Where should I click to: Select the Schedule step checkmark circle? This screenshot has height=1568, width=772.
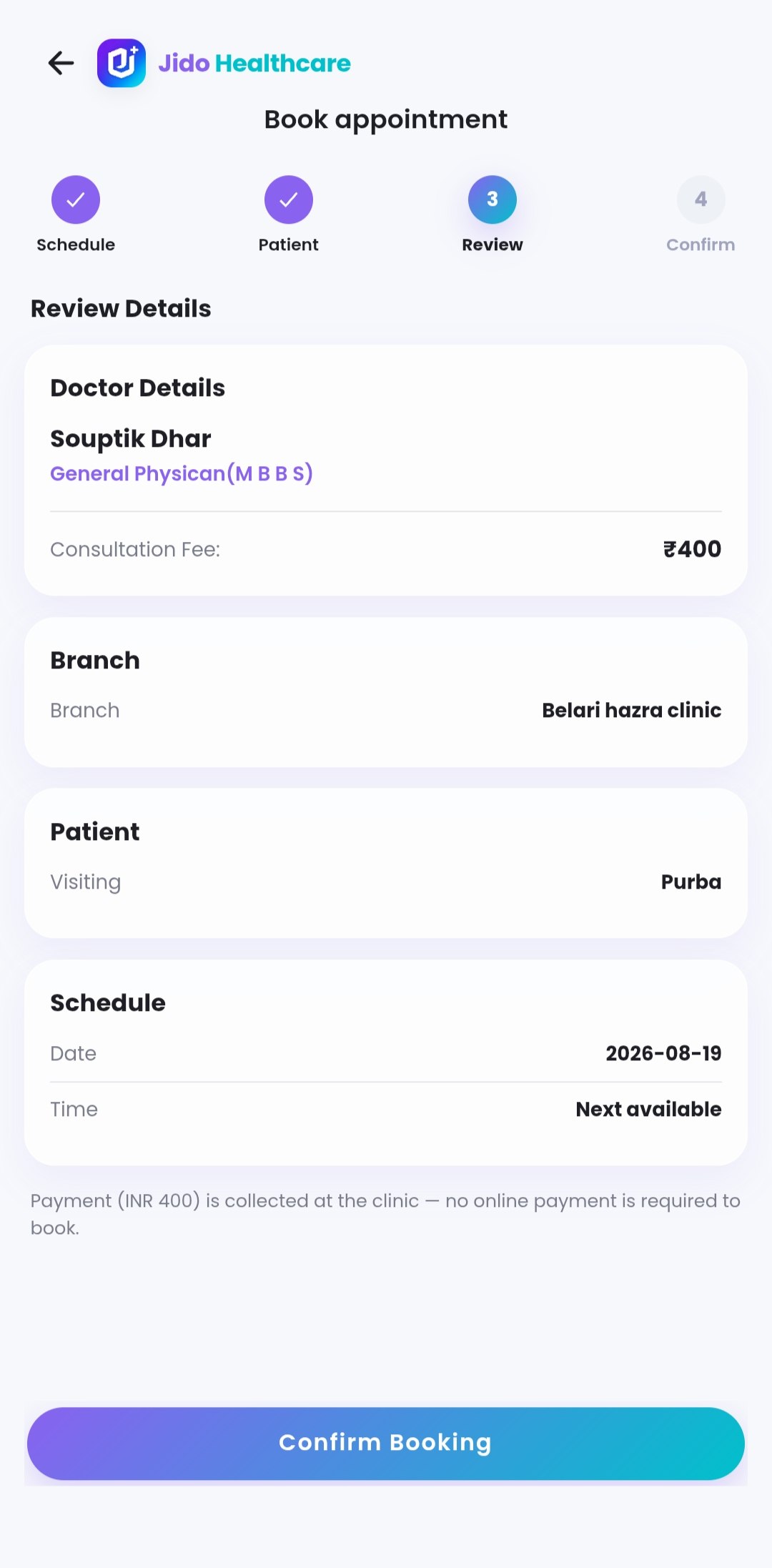pyautogui.click(x=76, y=199)
